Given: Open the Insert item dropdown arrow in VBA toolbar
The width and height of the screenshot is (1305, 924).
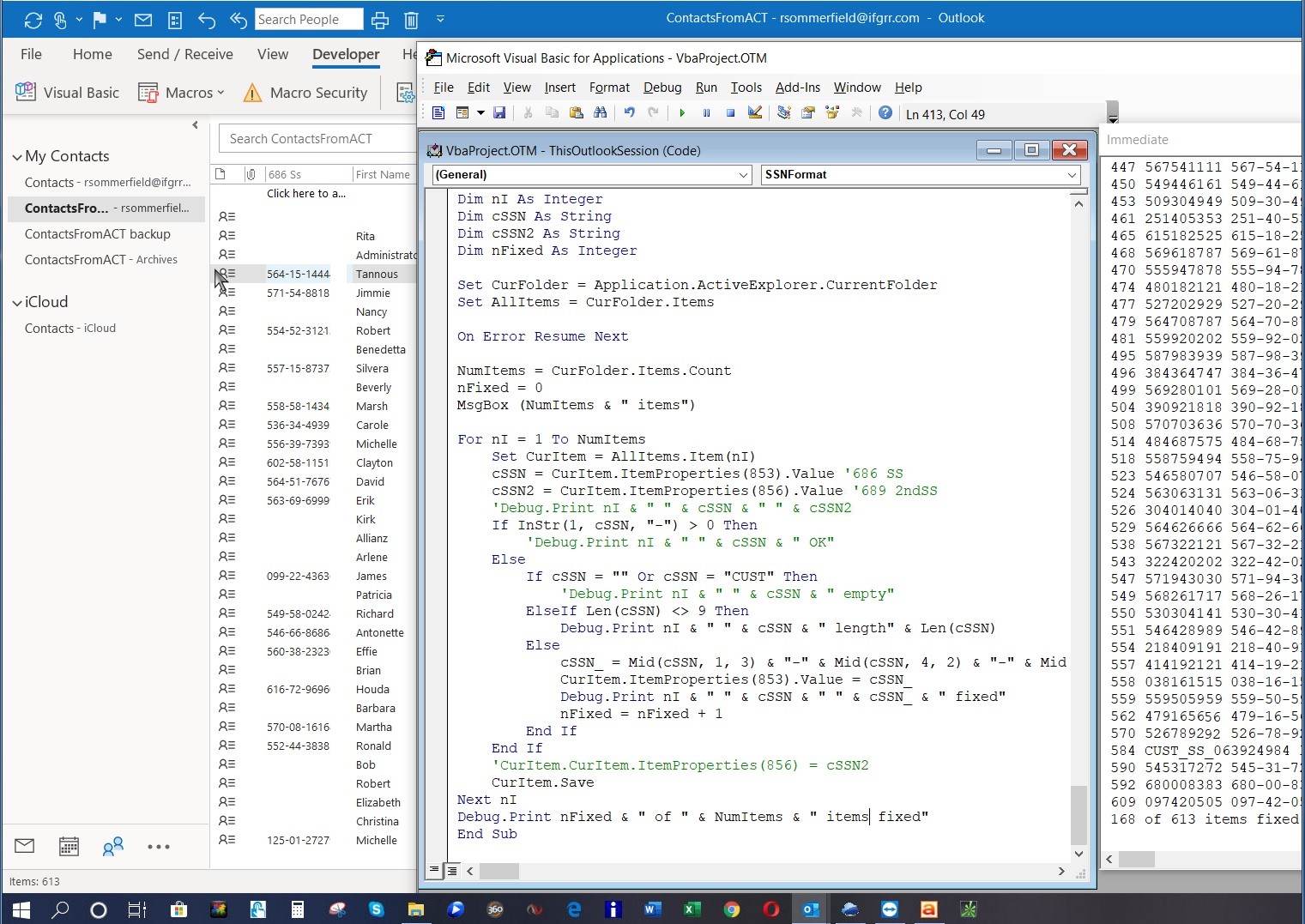Looking at the screenshot, I should tap(480, 112).
